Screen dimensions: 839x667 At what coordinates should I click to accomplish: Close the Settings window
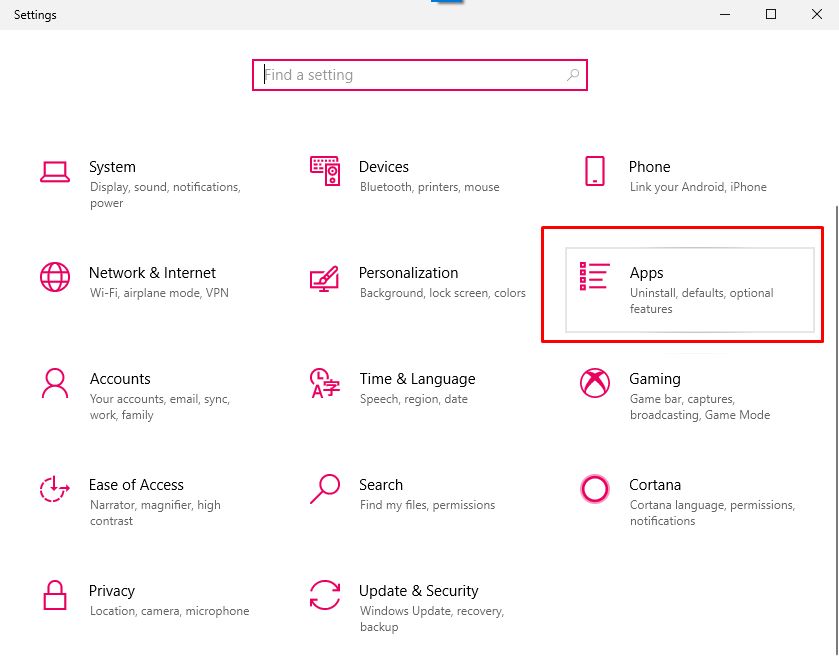[817, 14]
